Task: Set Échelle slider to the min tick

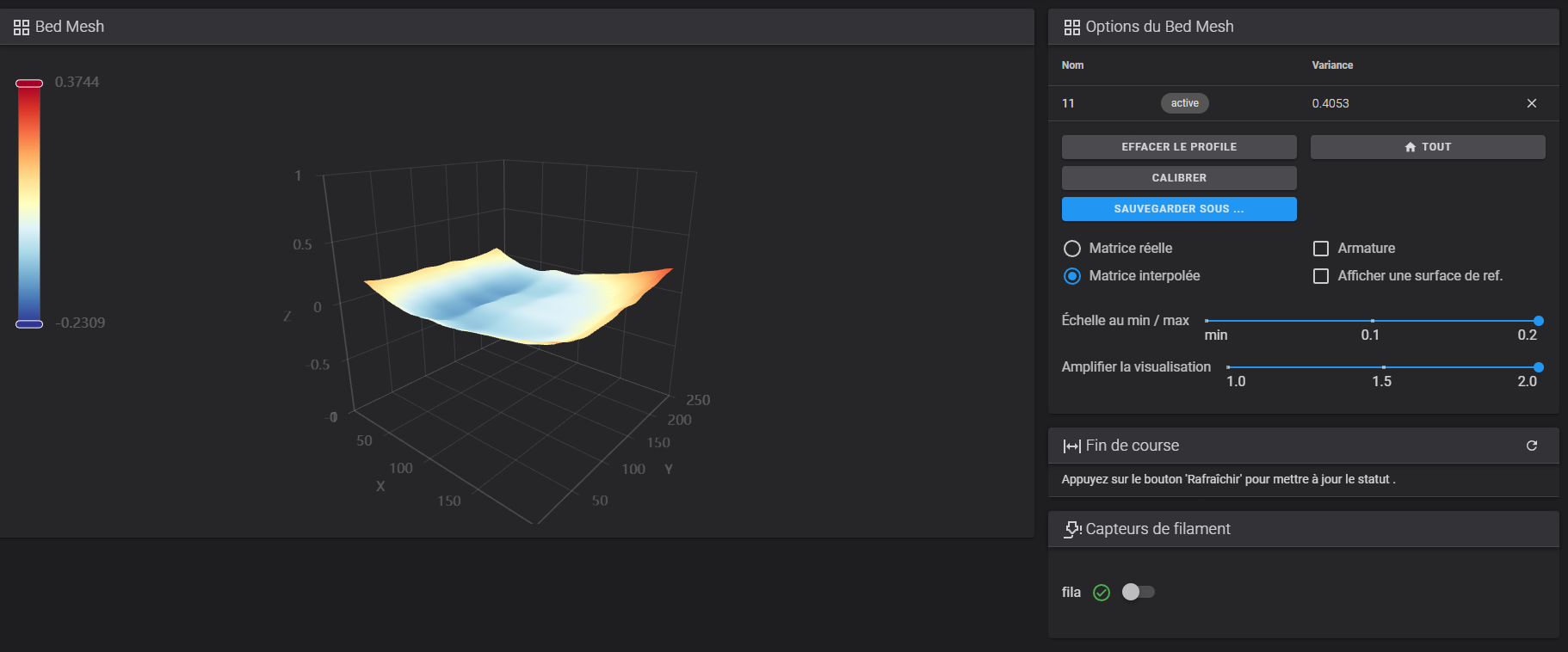Action: click(x=1207, y=321)
